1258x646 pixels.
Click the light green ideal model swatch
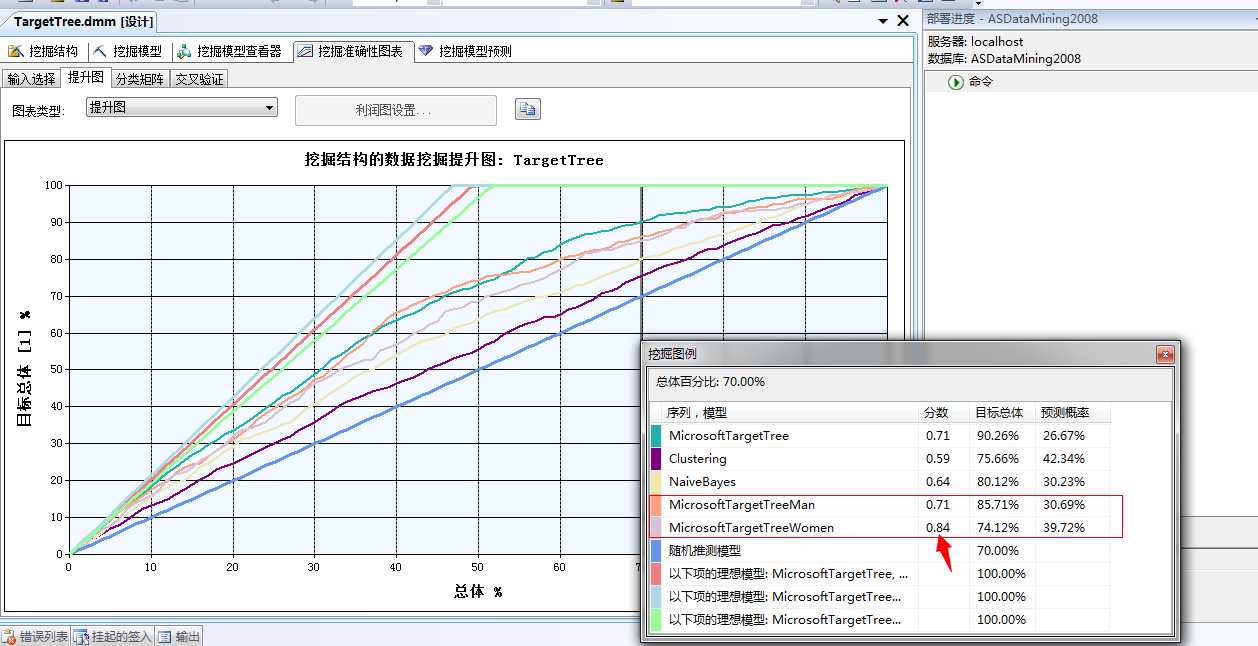(656, 620)
